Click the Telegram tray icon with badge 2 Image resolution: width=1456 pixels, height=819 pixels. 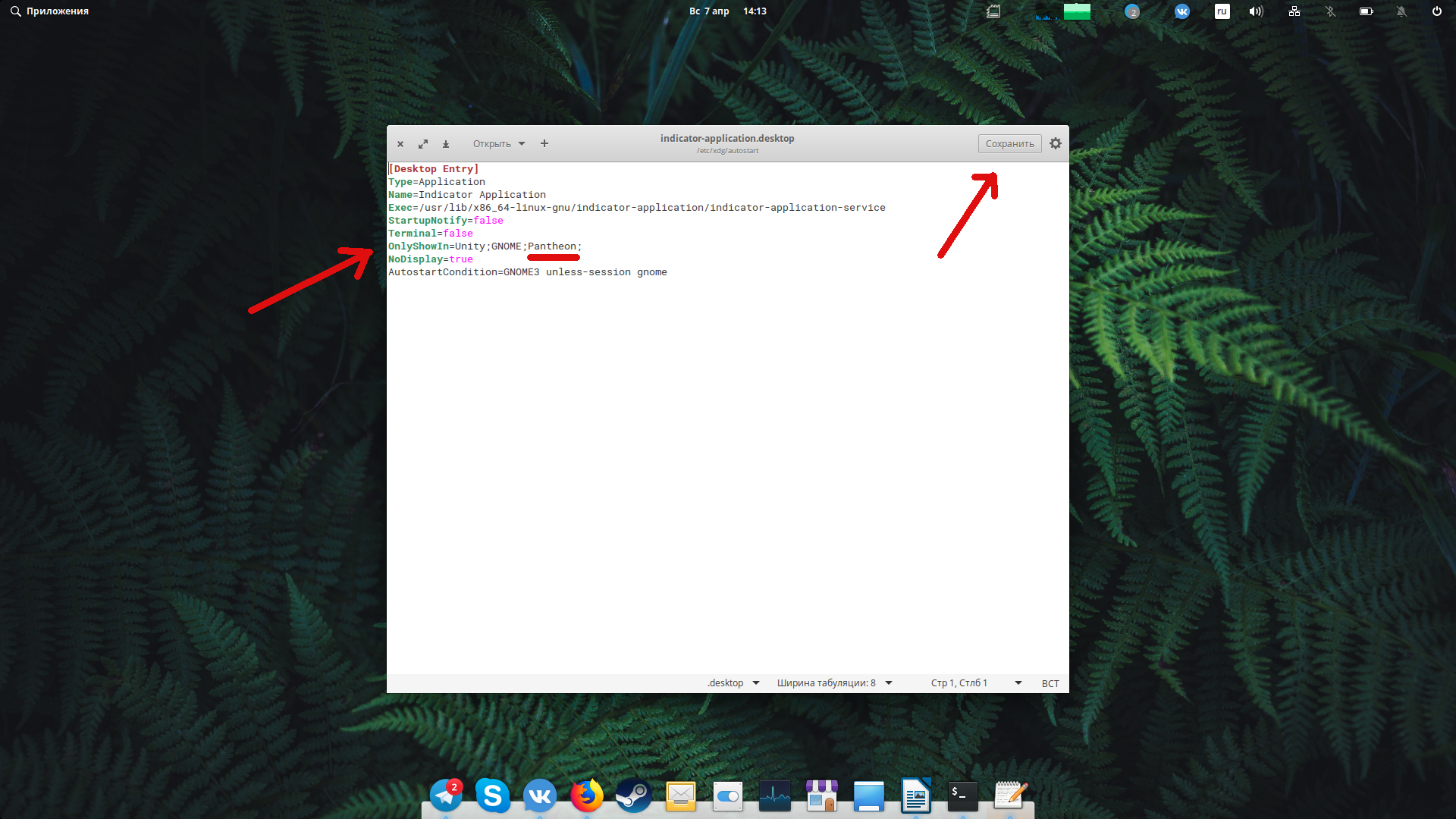coord(1132,11)
